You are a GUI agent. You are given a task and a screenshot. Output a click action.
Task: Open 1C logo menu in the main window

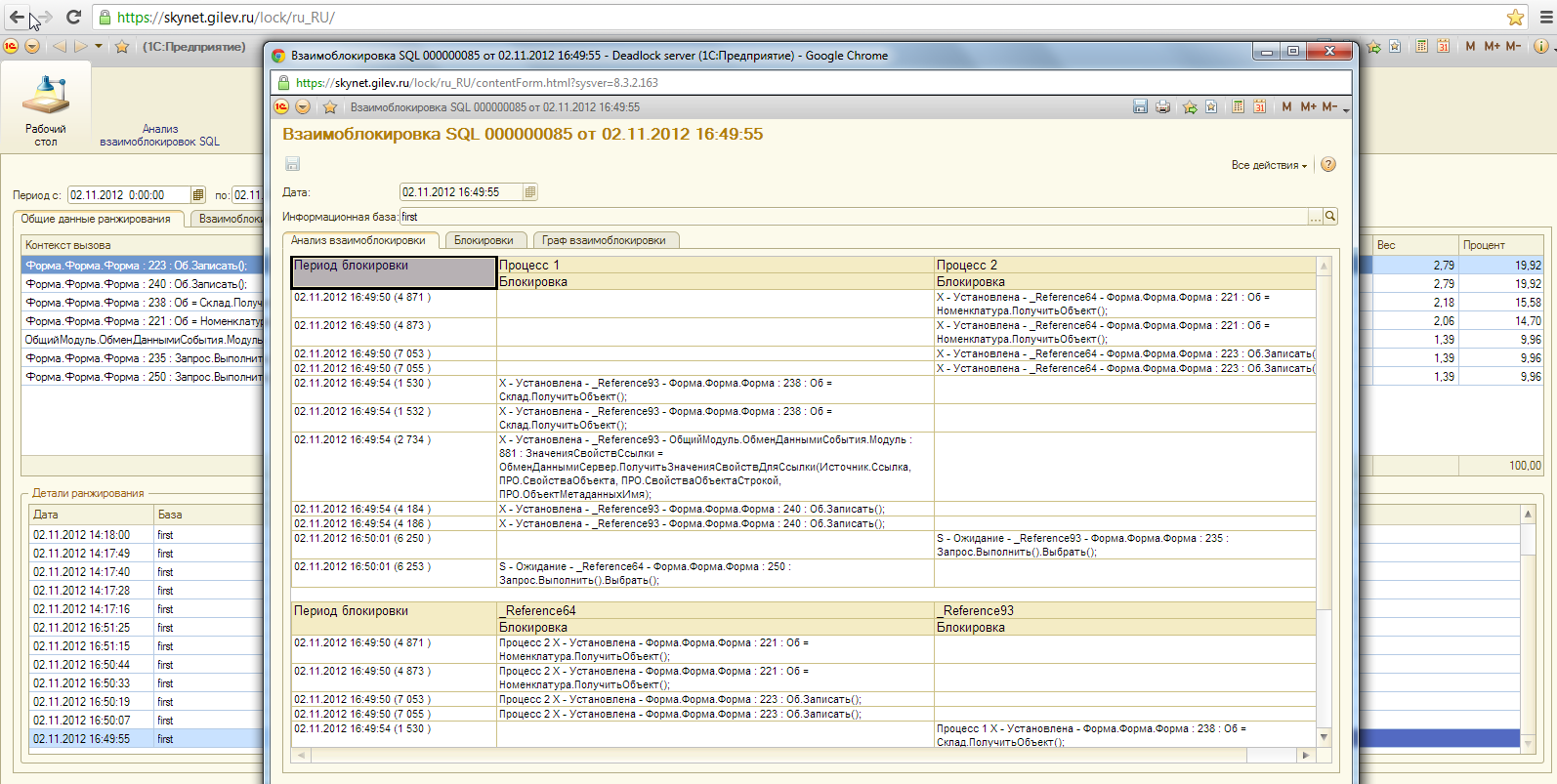pos(11,46)
